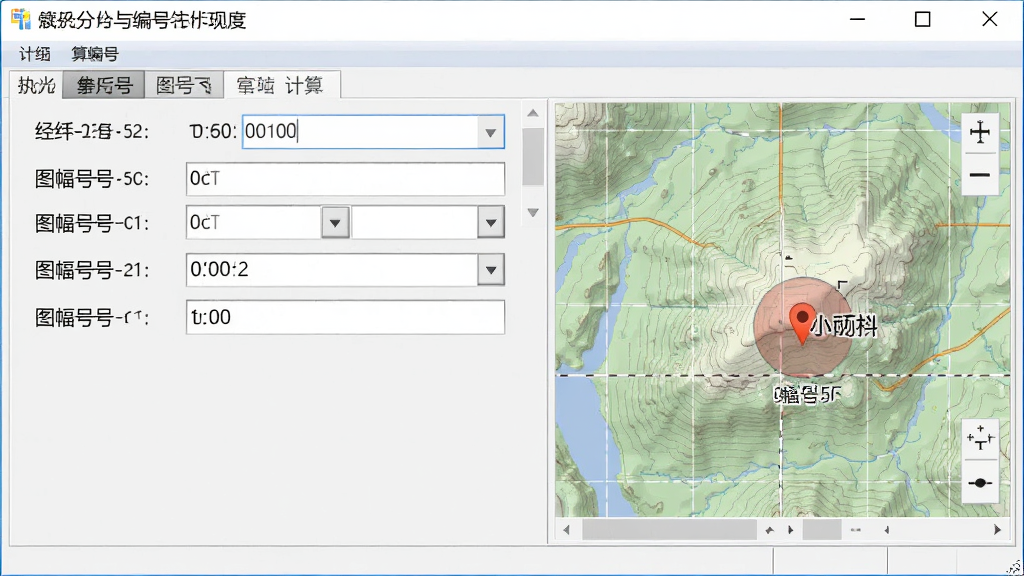This screenshot has width=1024, height=576.
Task: Switch to the 执光 tab
Action: click(x=37, y=86)
